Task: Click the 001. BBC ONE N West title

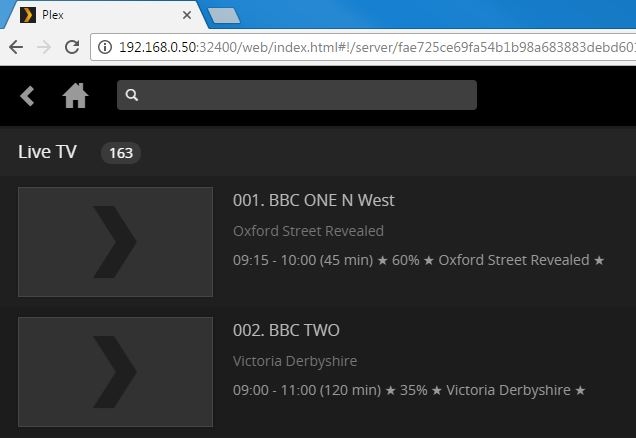Action: 314,200
